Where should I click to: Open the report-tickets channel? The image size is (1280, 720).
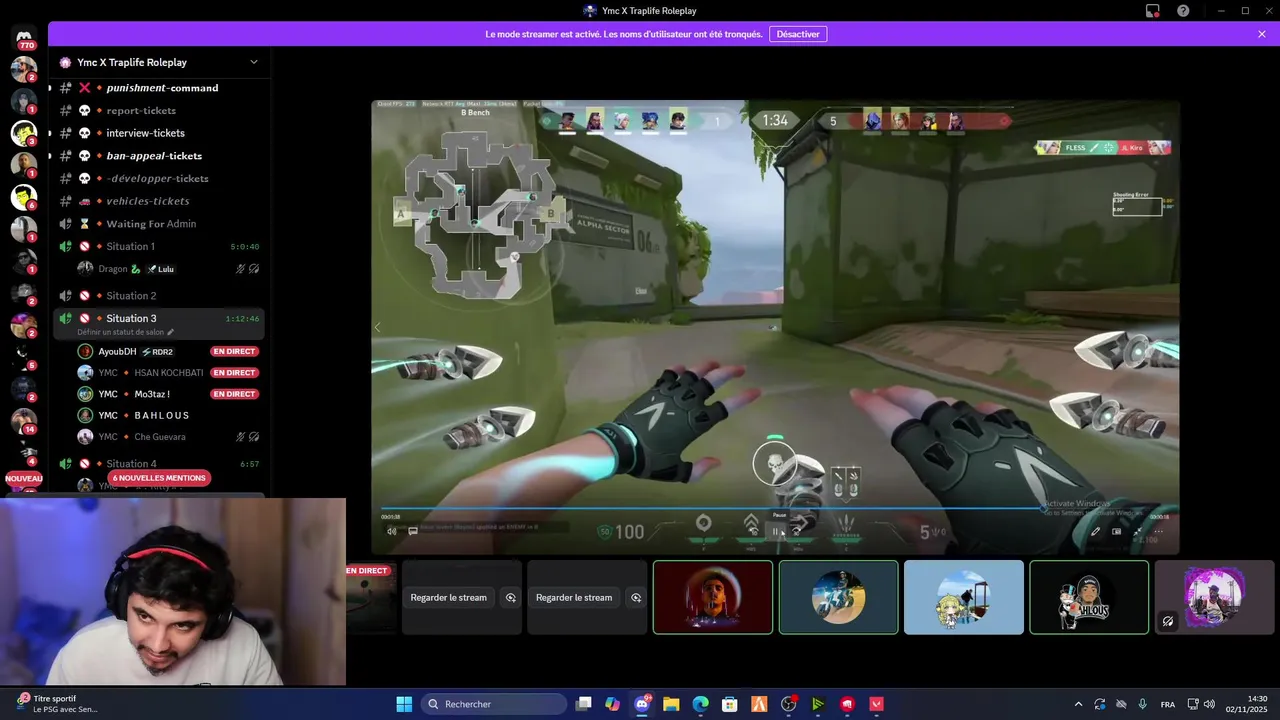[161, 110]
